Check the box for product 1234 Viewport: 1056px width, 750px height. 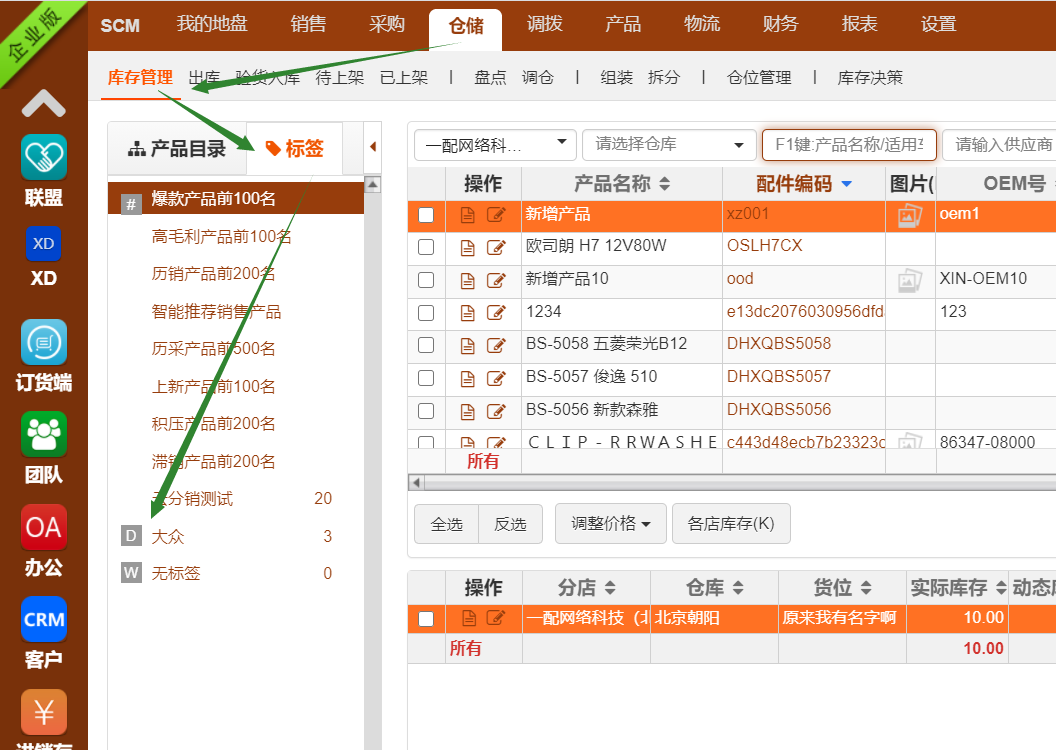pos(426,313)
